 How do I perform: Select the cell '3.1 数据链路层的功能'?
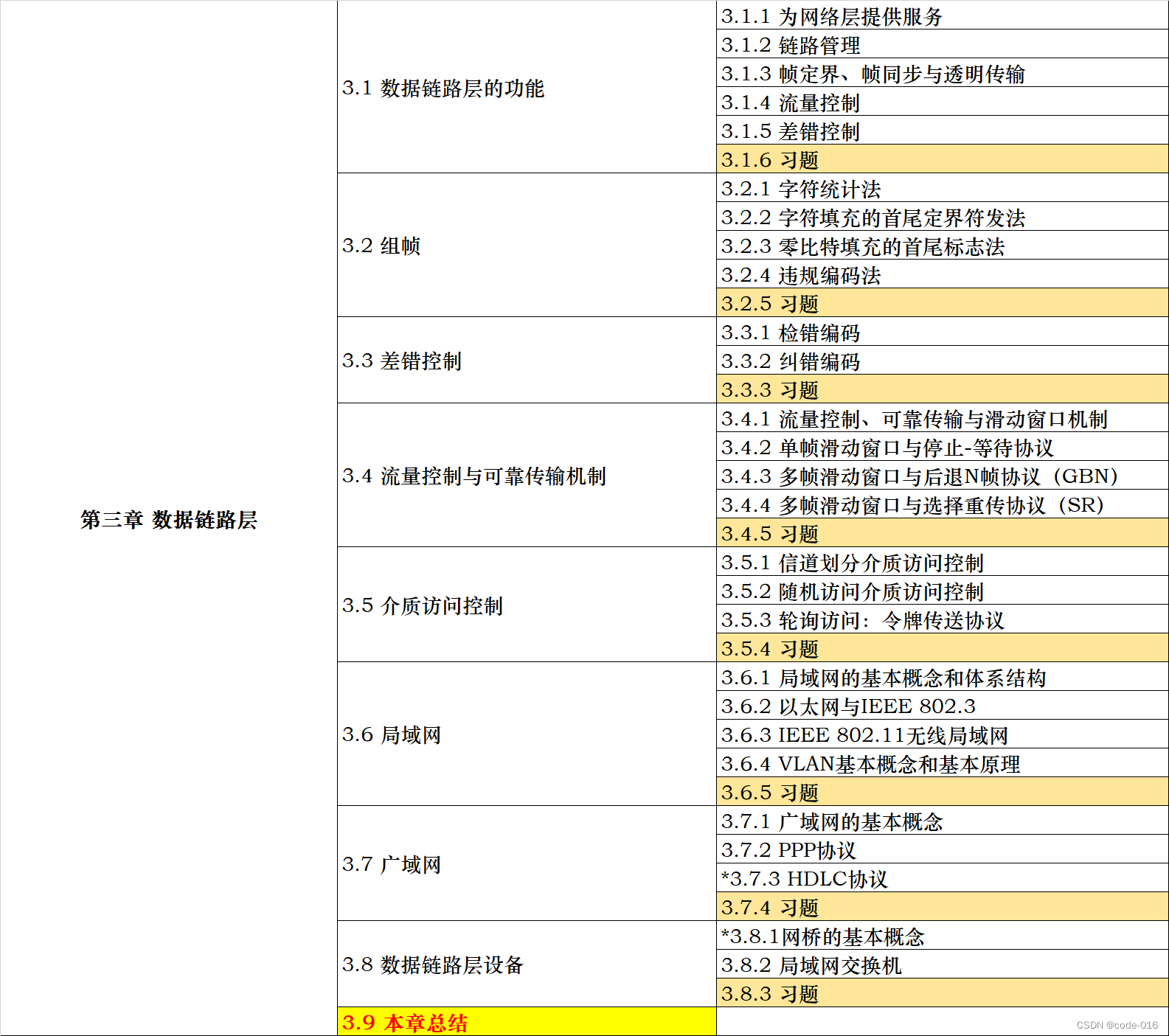(x=527, y=87)
